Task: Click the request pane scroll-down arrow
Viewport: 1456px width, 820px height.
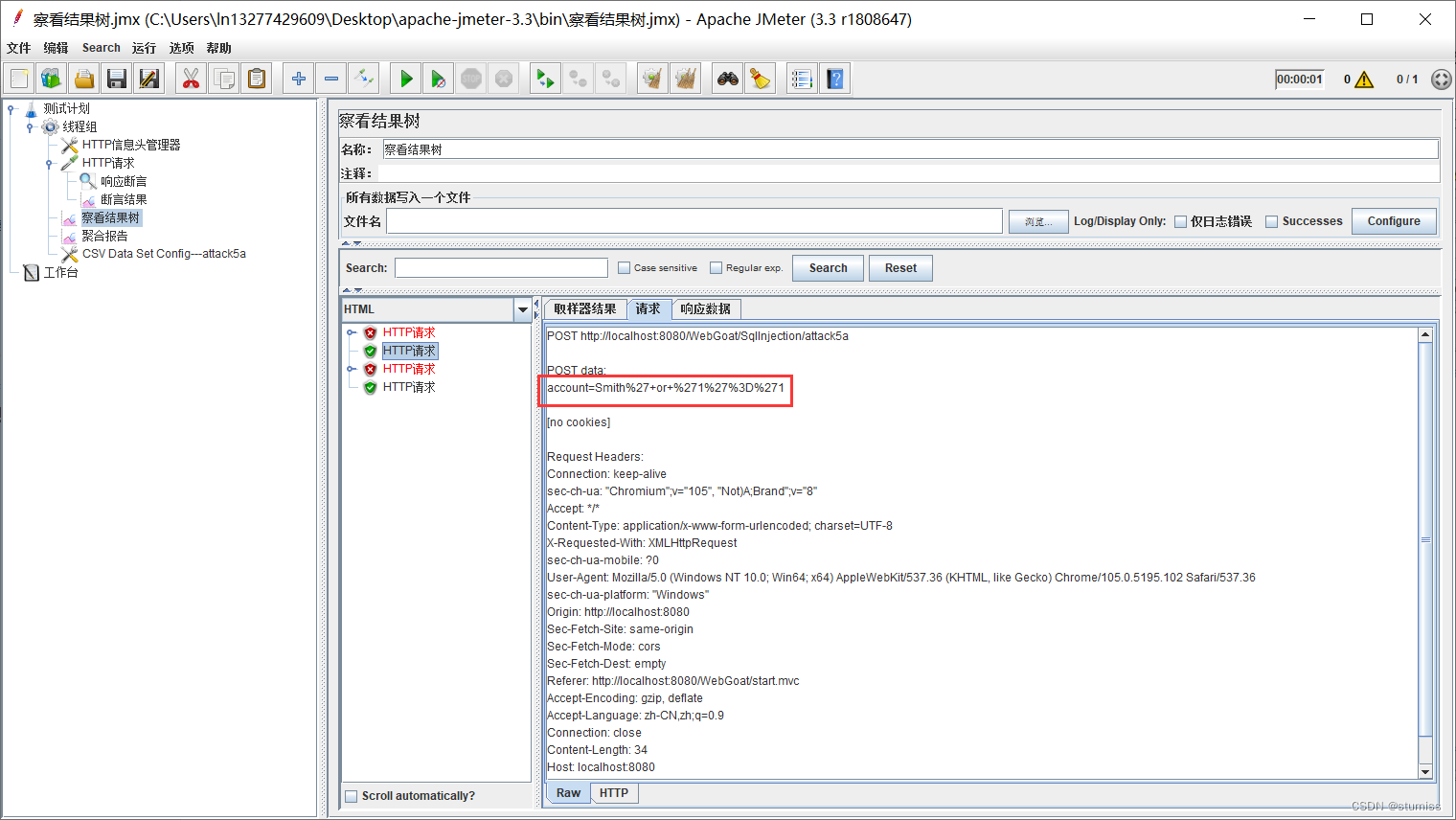Action: (1425, 772)
